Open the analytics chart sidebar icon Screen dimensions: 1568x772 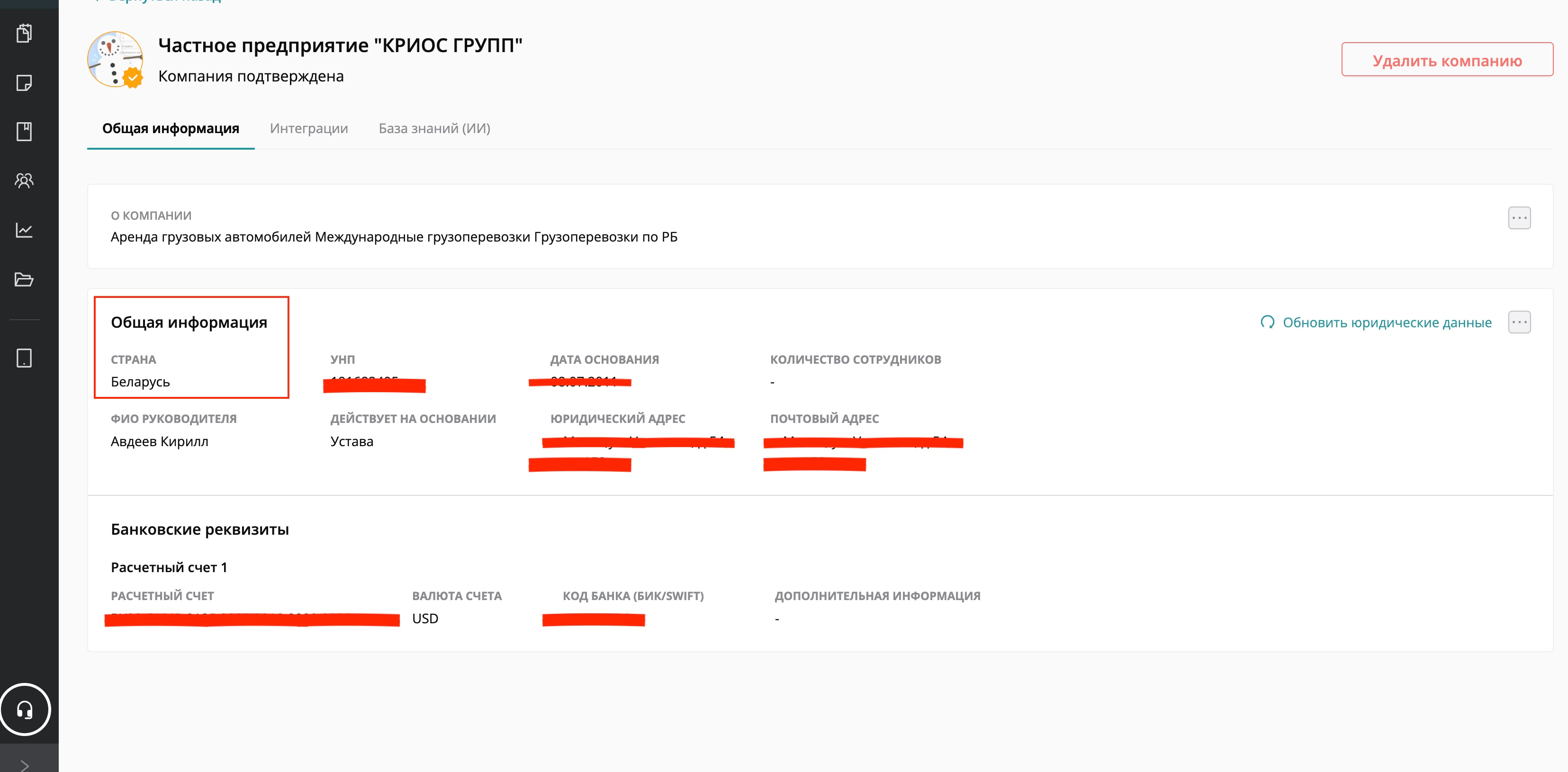(24, 230)
